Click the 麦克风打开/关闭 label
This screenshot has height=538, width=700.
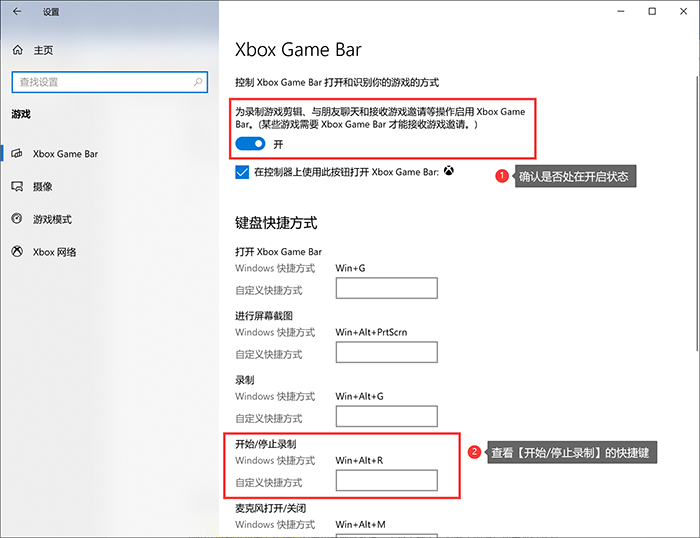click(271, 508)
